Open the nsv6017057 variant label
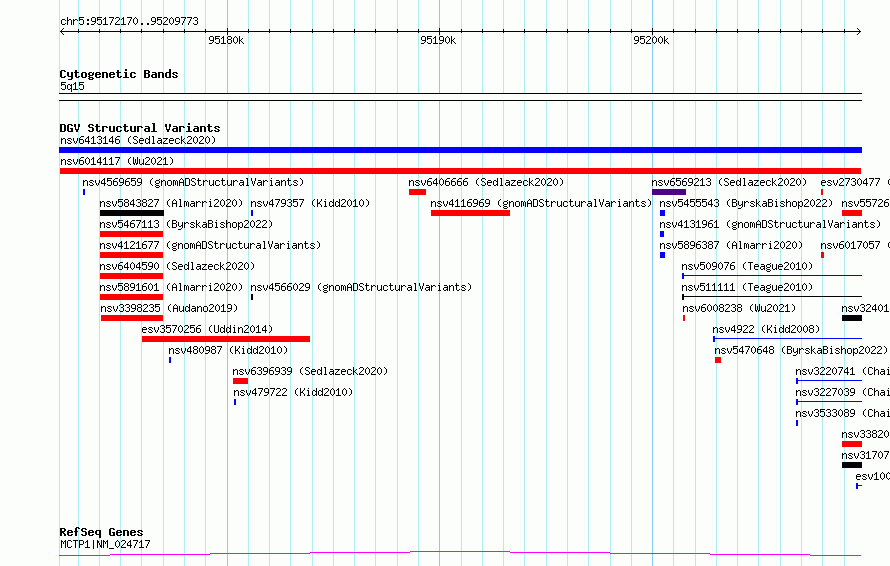This screenshot has width=890, height=566. click(x=855, y=245)
